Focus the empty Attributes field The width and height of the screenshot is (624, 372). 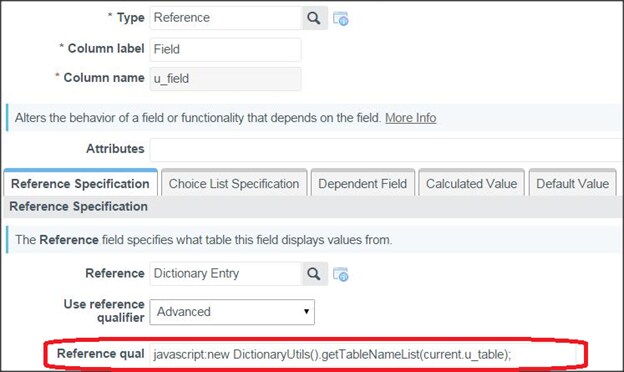[386, 150]
